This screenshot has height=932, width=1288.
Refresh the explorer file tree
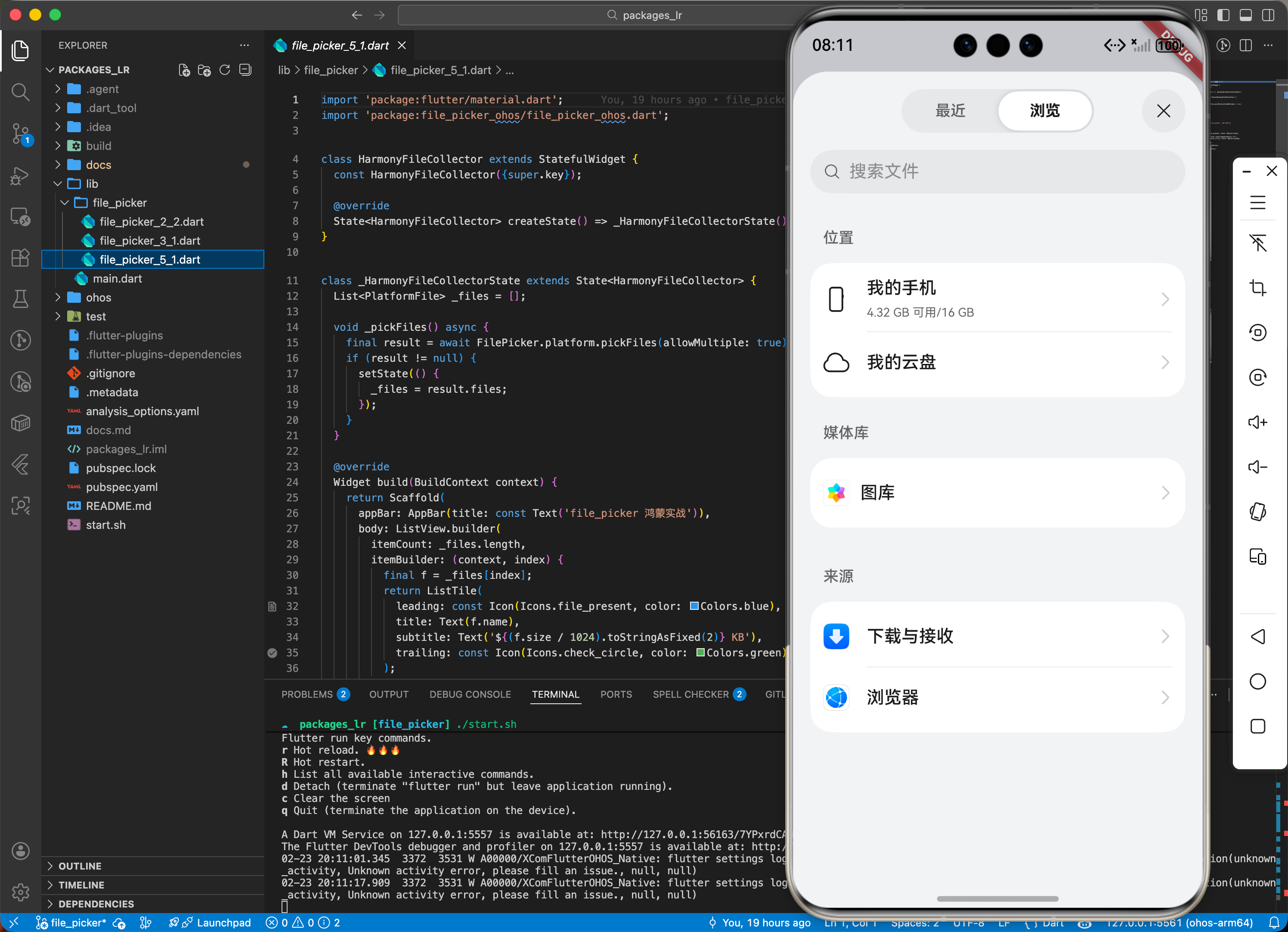225,70
